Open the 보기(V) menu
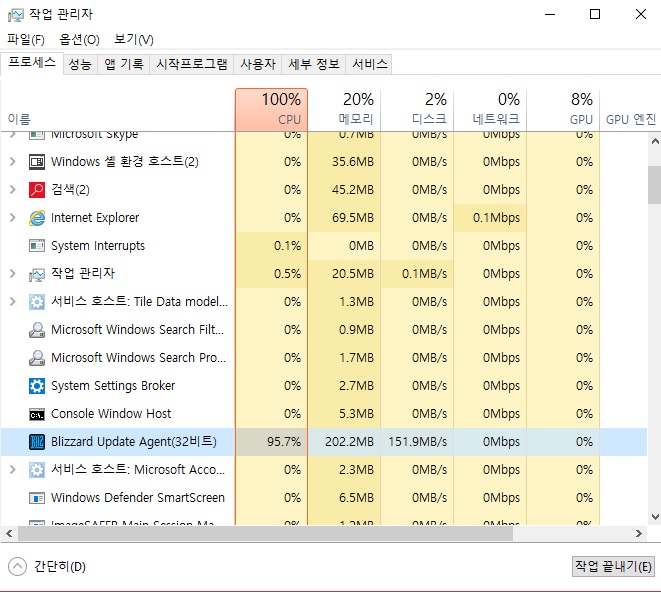Viewport: 661px width, 592px height. click(x=134, y=40)
